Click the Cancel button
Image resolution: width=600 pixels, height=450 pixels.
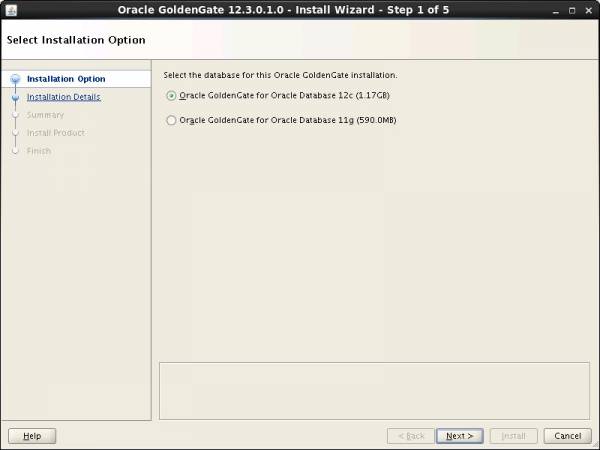567,436
